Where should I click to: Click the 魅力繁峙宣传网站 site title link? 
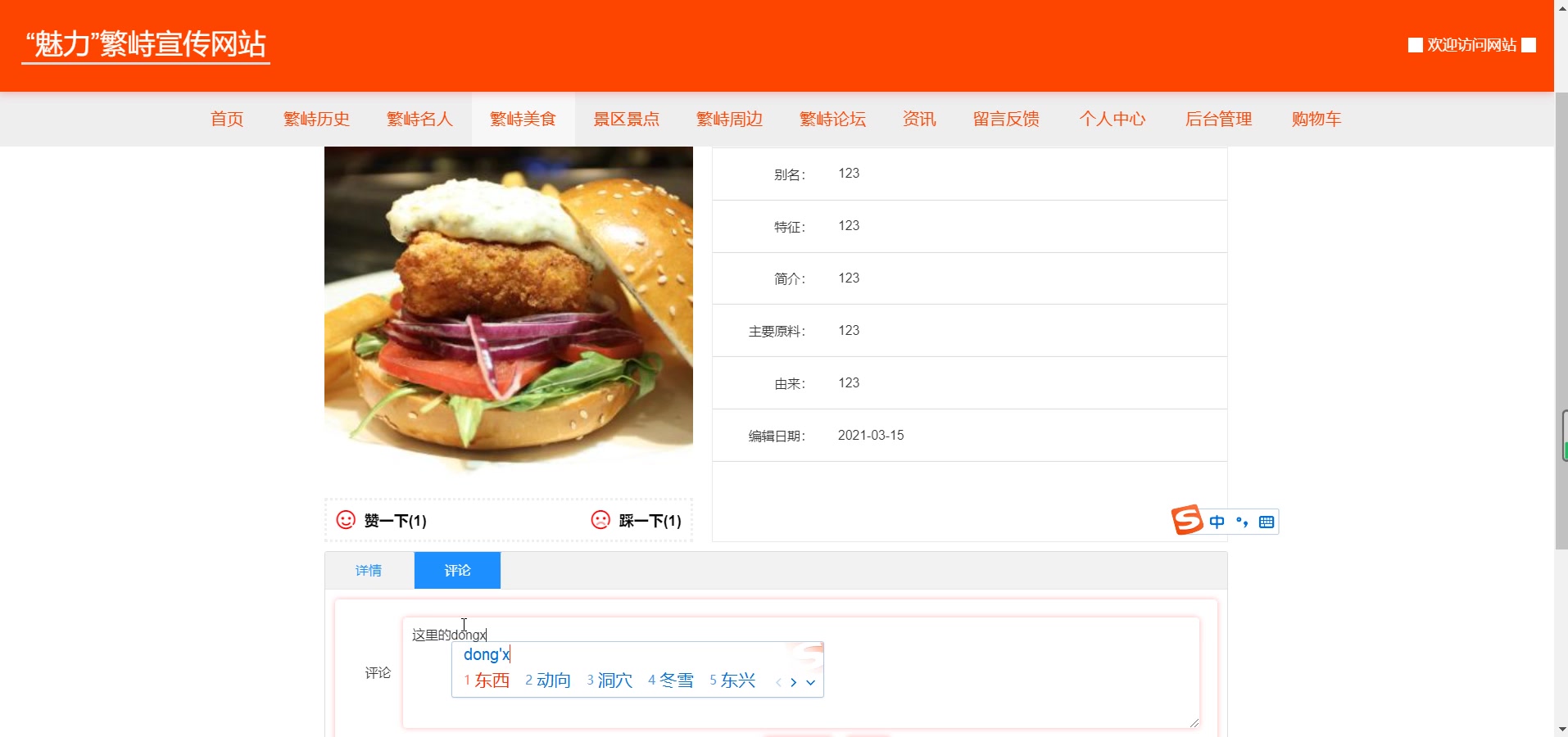point(146,44)
